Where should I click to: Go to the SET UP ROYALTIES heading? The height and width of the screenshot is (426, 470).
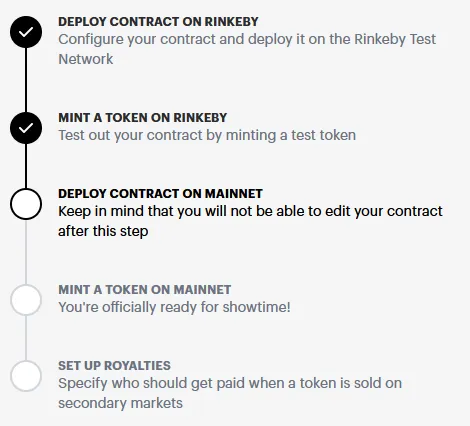(x=114, y=366)
